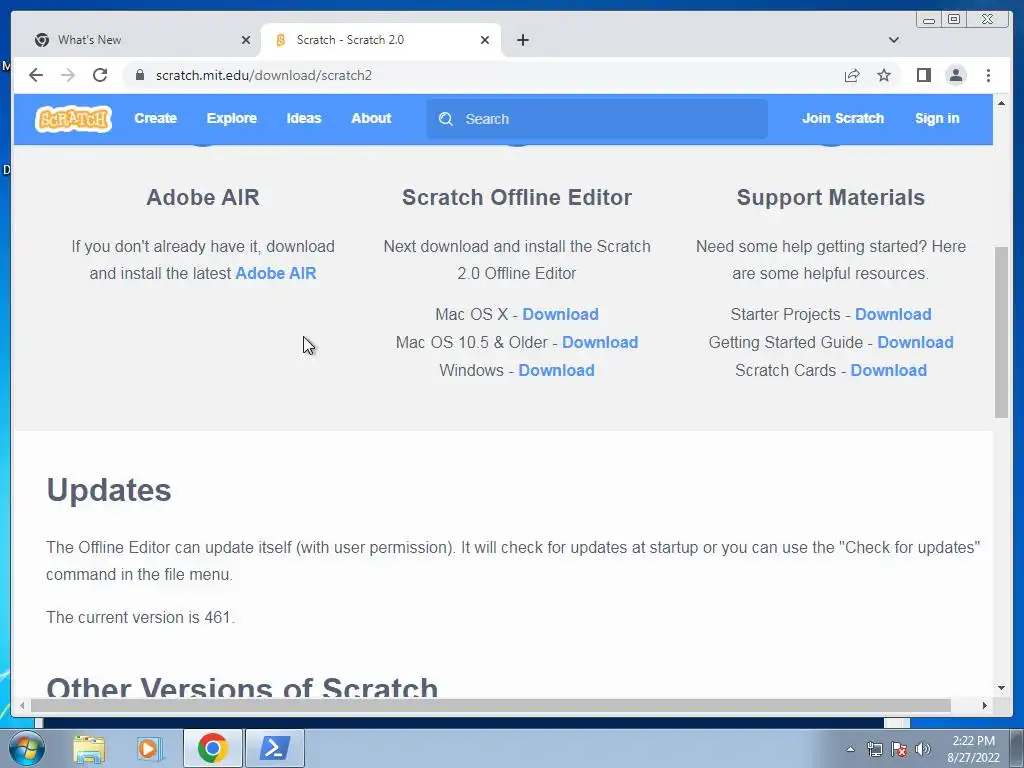Open the Explore menu item
This screenshot has height=768, width=1024.
232,118
